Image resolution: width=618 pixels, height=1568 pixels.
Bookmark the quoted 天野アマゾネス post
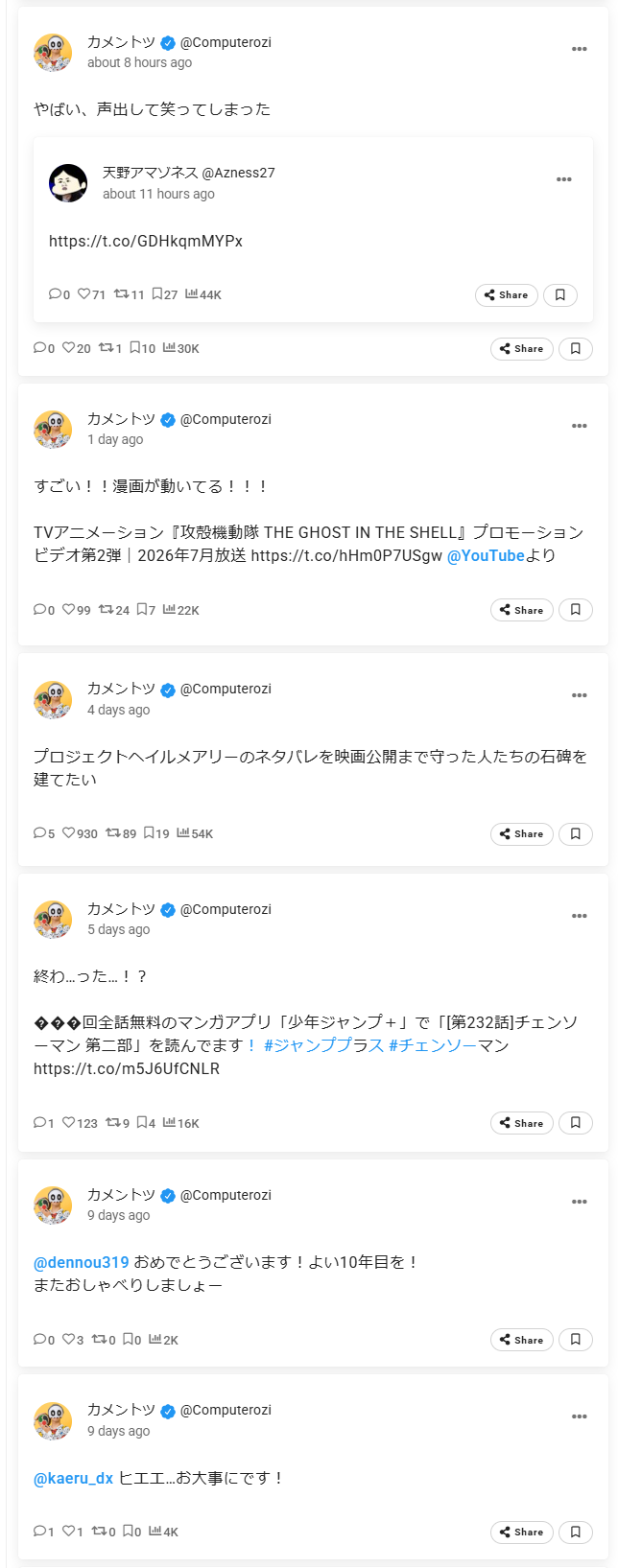coord(560,294)
